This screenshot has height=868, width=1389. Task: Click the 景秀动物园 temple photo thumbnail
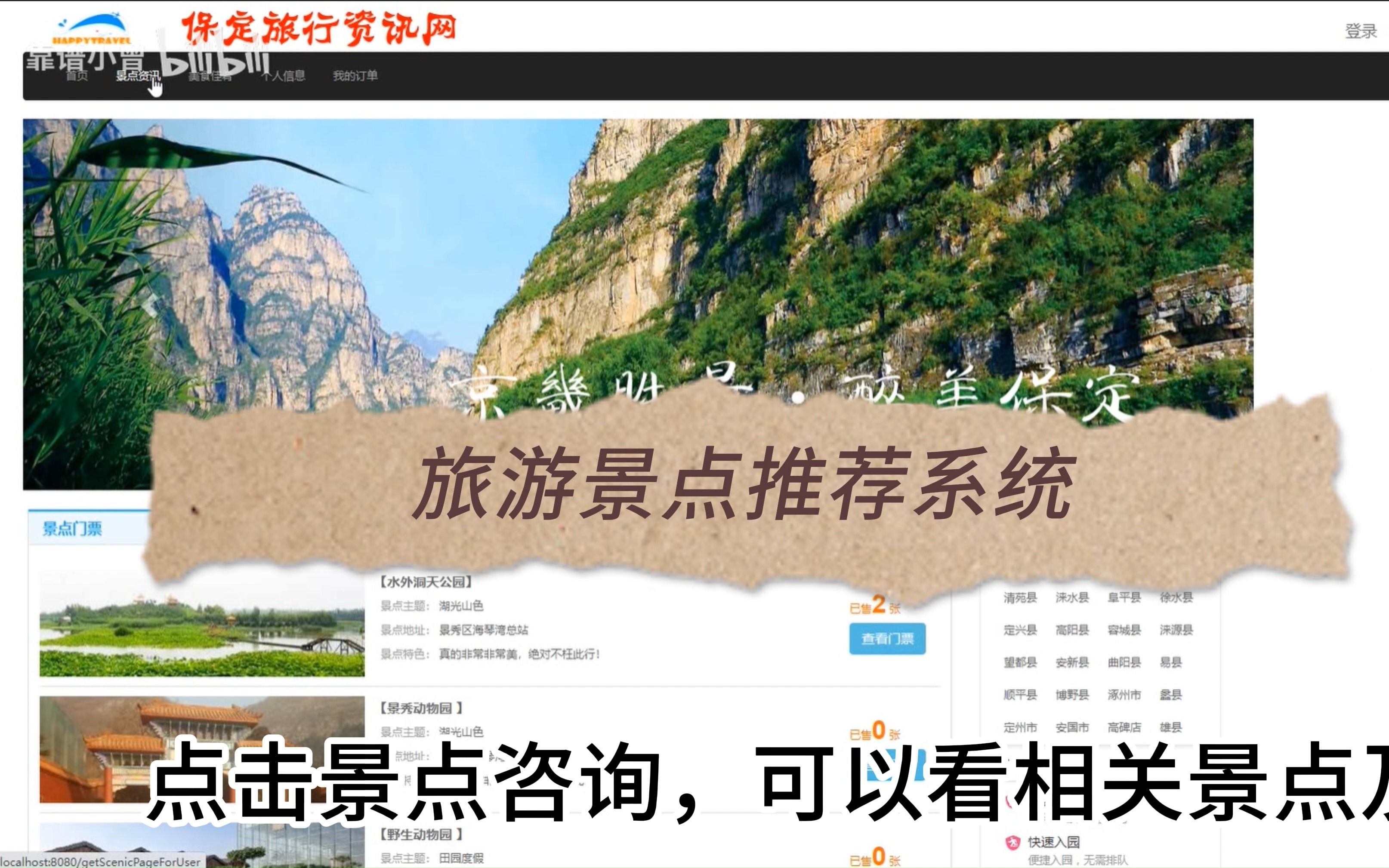pyautogui.click(x=202, y=749)
